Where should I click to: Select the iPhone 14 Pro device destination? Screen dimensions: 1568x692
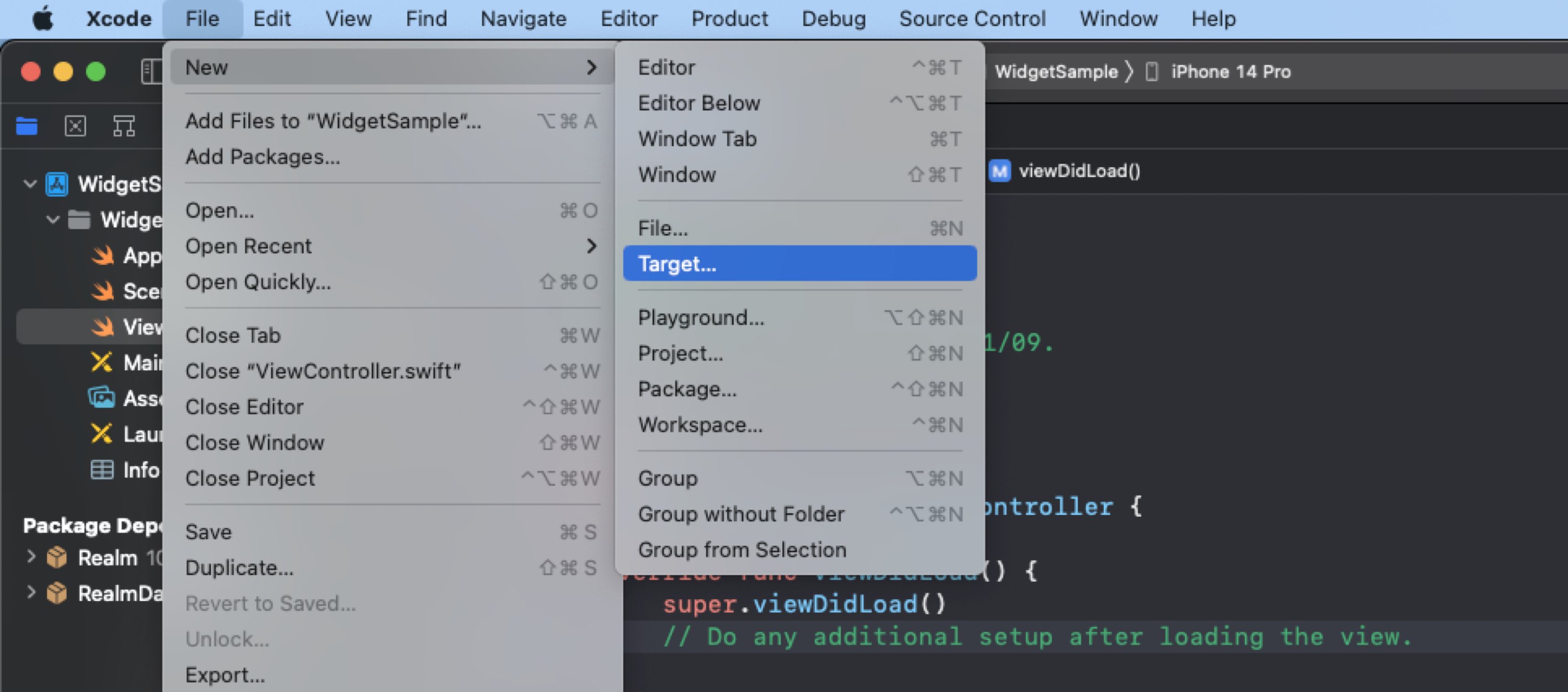pos(1230,72)
